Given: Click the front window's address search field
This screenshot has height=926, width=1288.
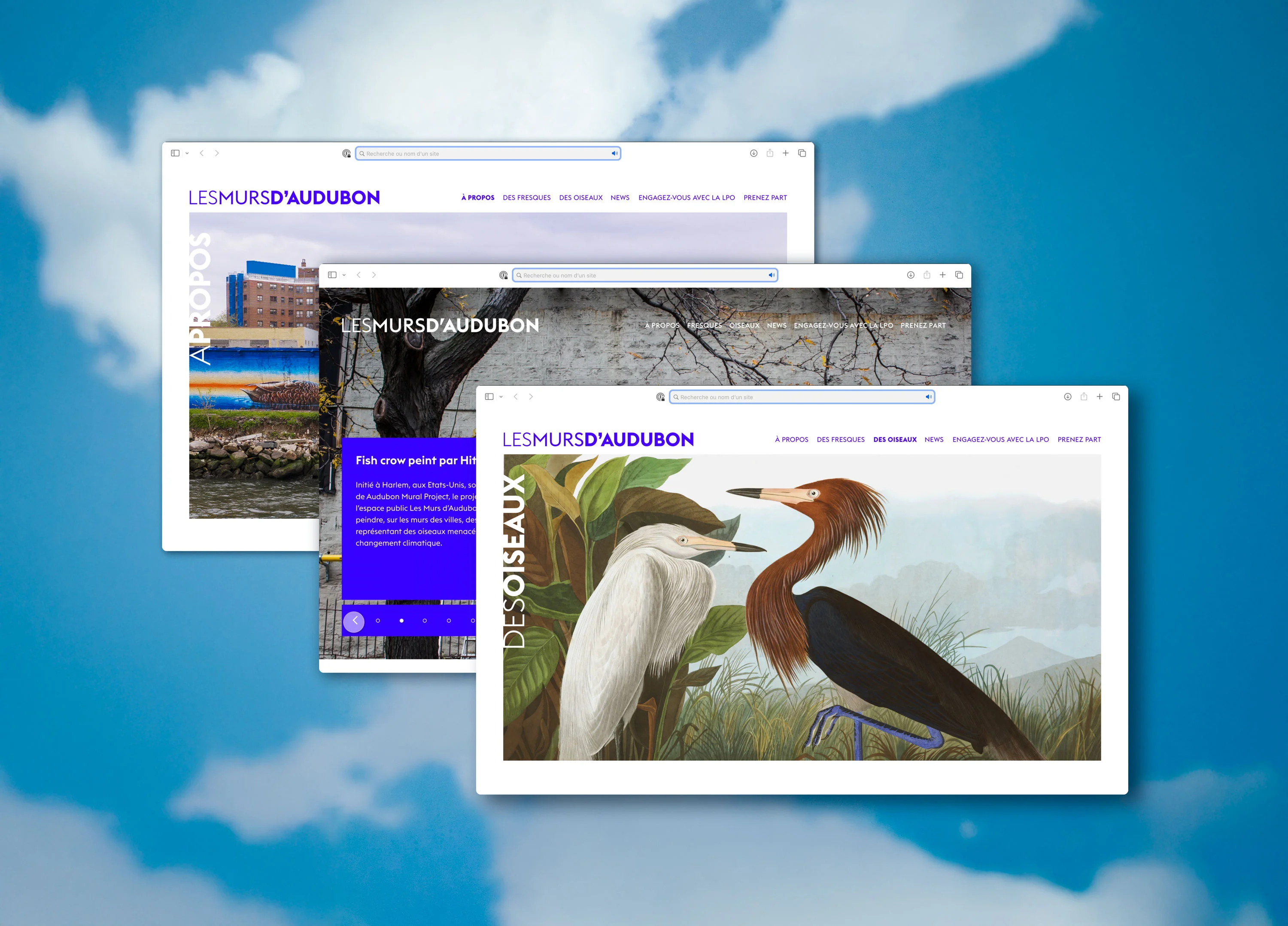Looking at the screenshot, I should click(x=795, y=397).
